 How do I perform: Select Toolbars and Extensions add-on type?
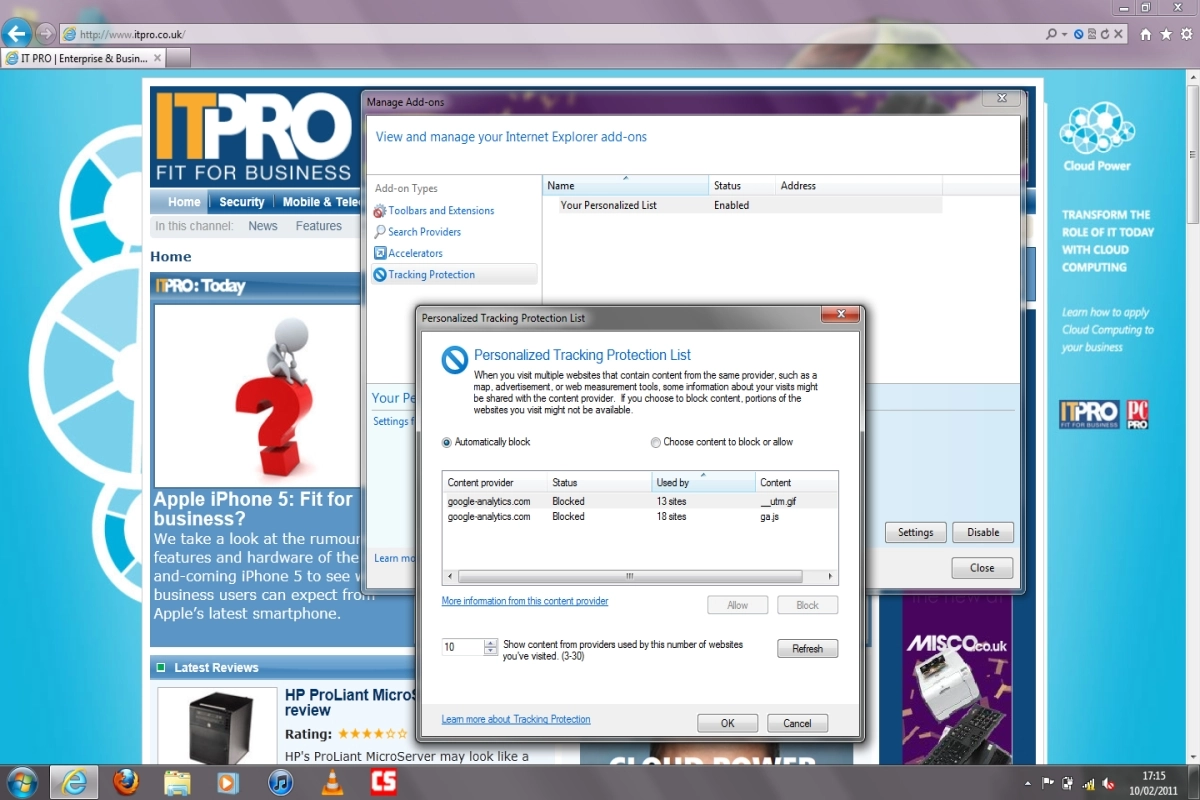pos(441,211)
